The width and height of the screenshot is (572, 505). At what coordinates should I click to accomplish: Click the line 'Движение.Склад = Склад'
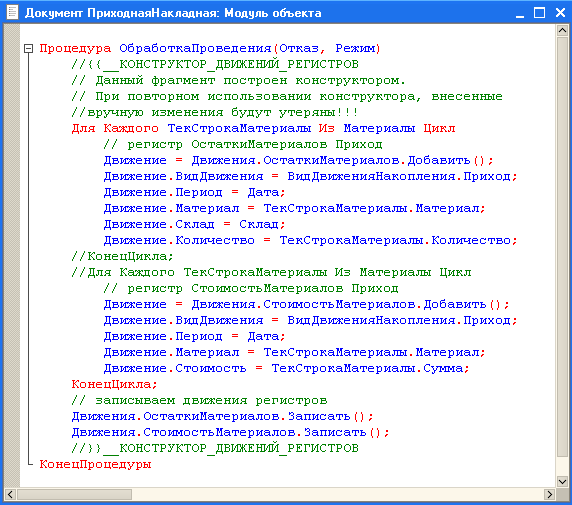(x=194, y=224)
